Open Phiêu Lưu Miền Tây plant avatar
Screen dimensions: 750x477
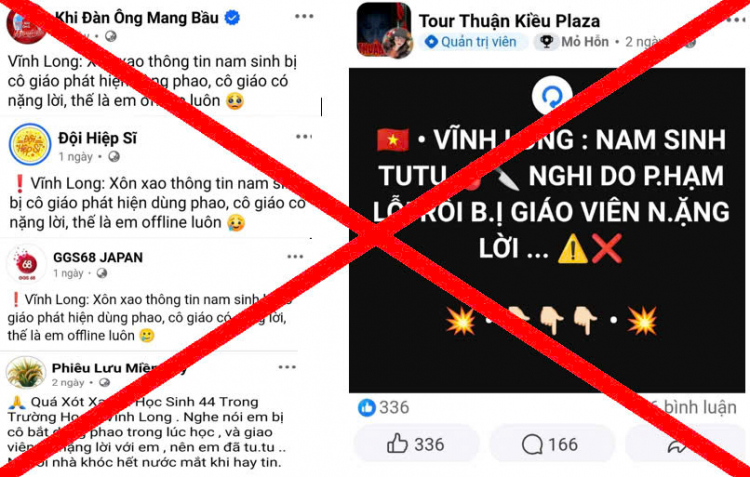tap(25, 373)
